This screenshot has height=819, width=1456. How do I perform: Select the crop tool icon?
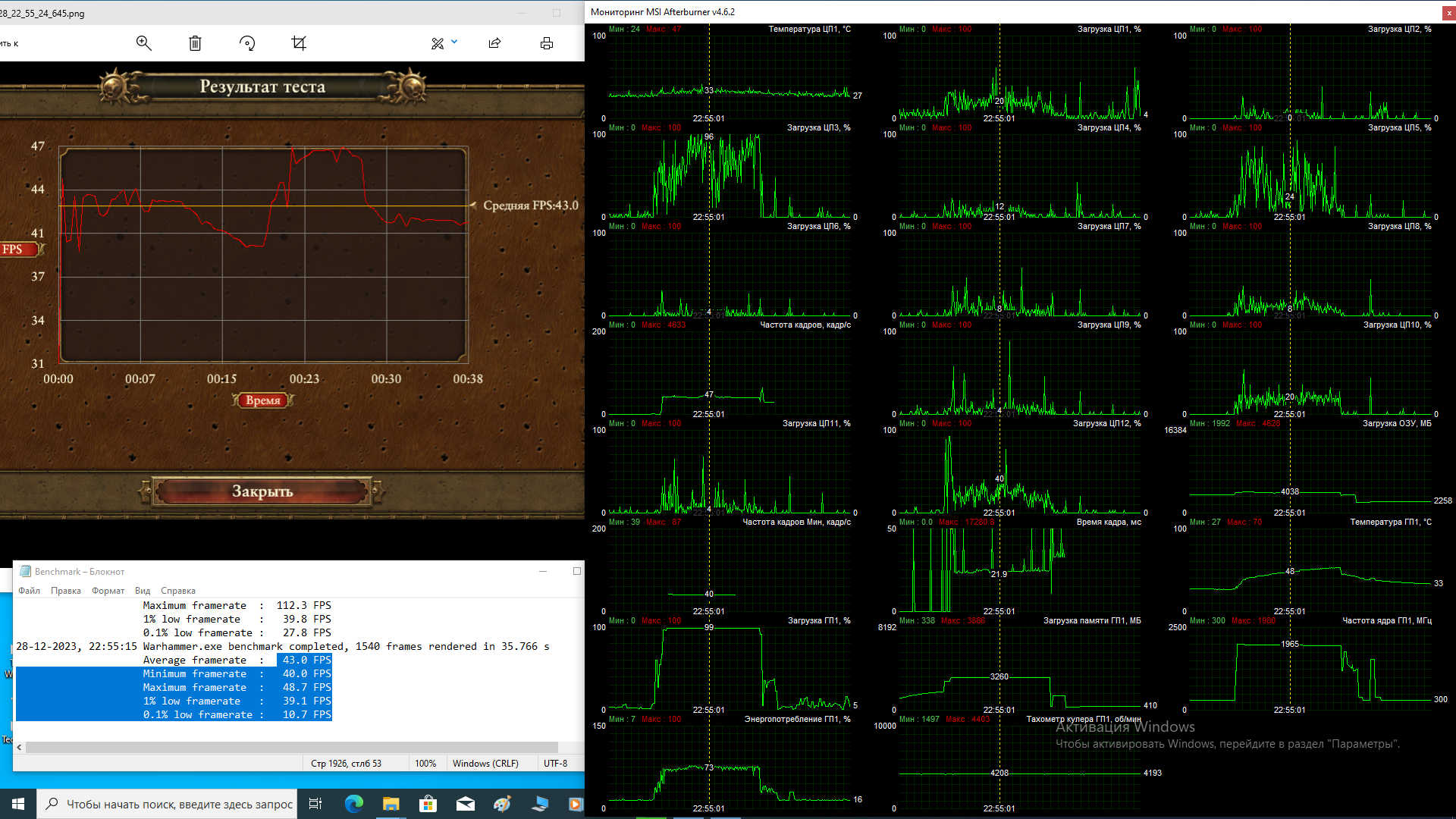pyautogui.click(x=299, y=43)
